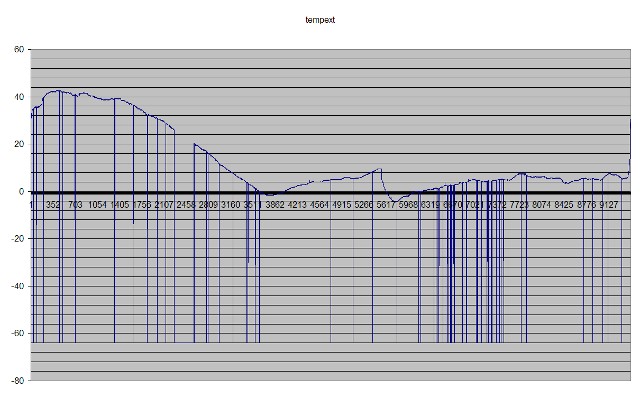Viewport: 640px width, 398px height.
Task: Click the x-axis label 1054
Action: [x=98, y=205]
